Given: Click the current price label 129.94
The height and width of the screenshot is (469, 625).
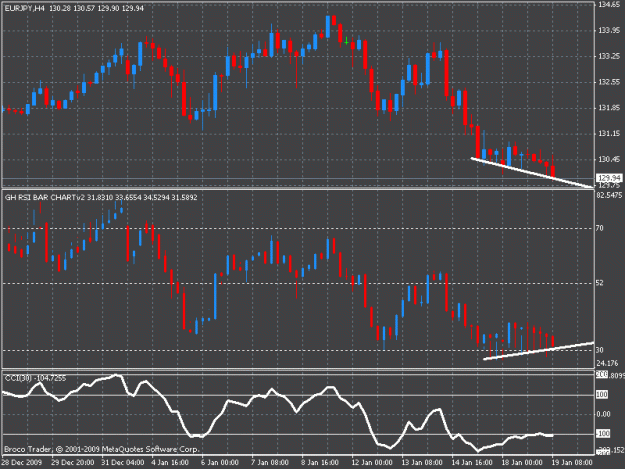Looking at the screenshot, I should [x=609, y=178].
